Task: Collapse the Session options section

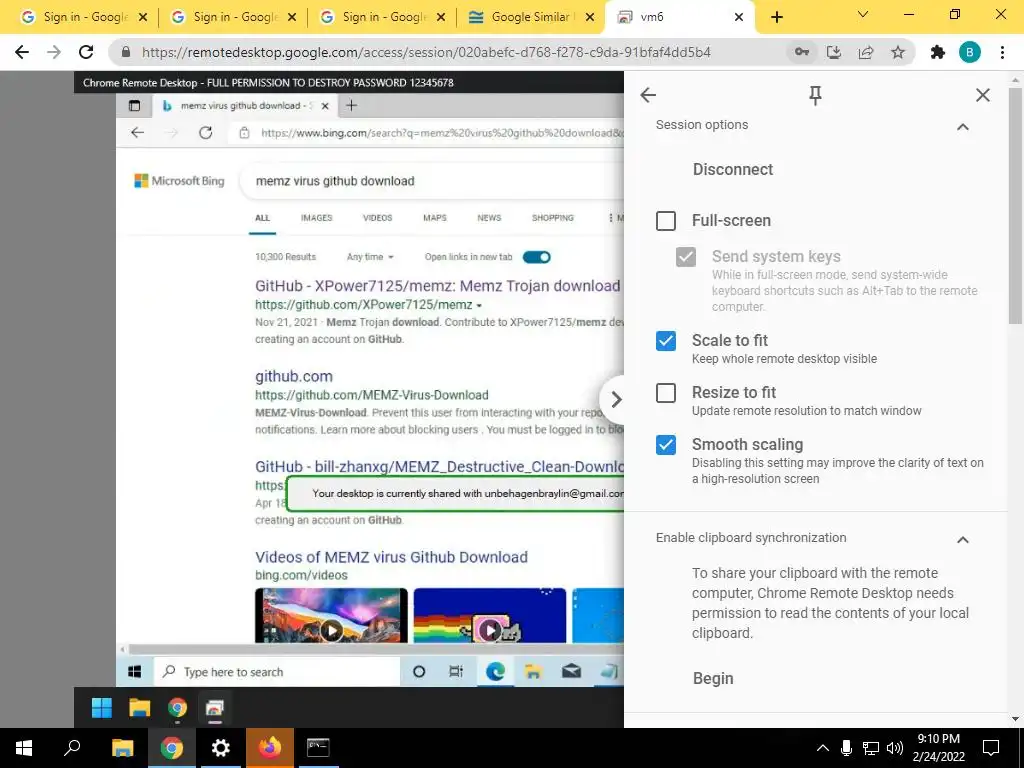Action: [963, 126]
